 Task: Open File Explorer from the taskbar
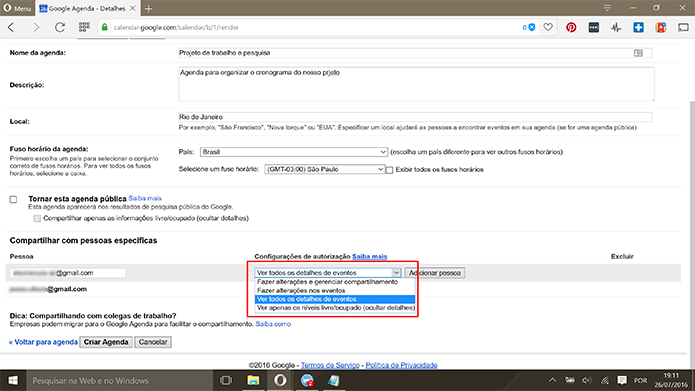(x=253, y=380)
